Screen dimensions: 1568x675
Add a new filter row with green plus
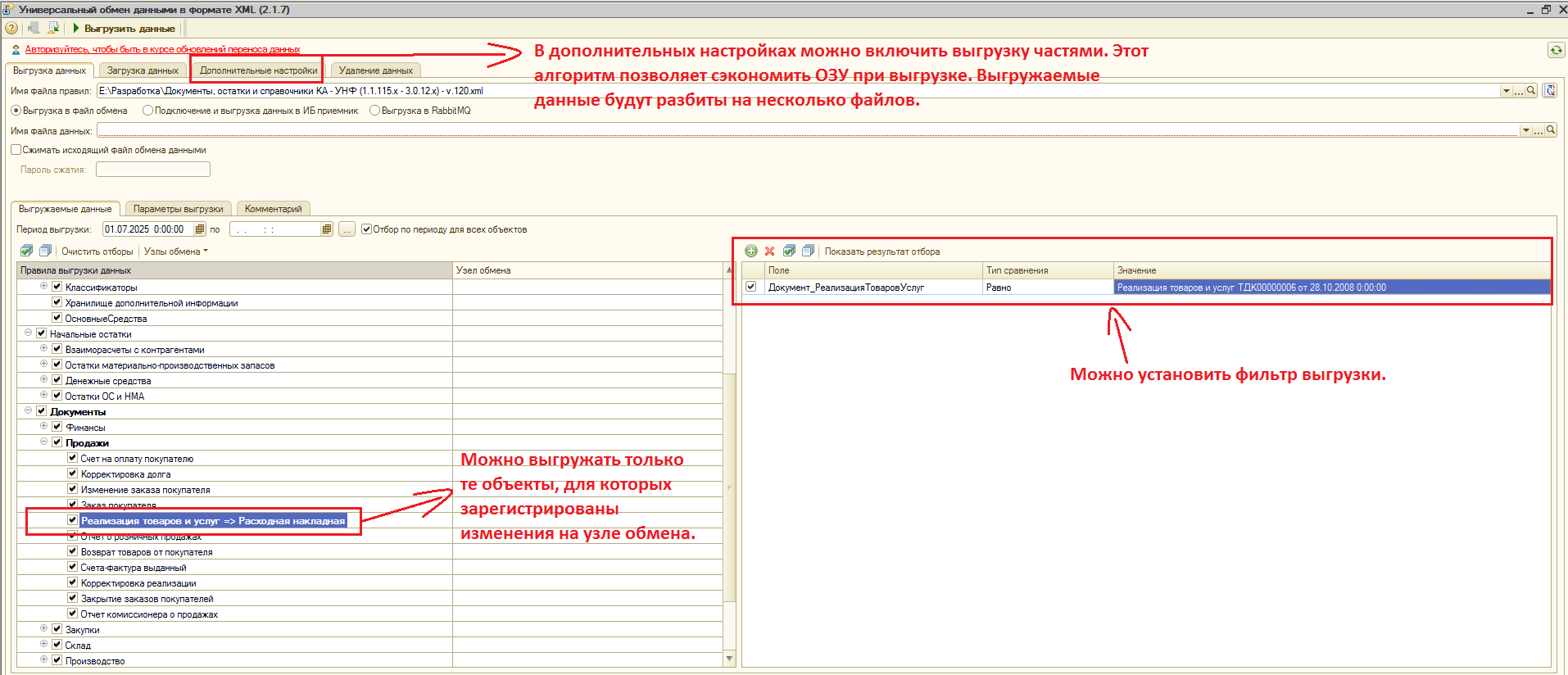(751, 251)
